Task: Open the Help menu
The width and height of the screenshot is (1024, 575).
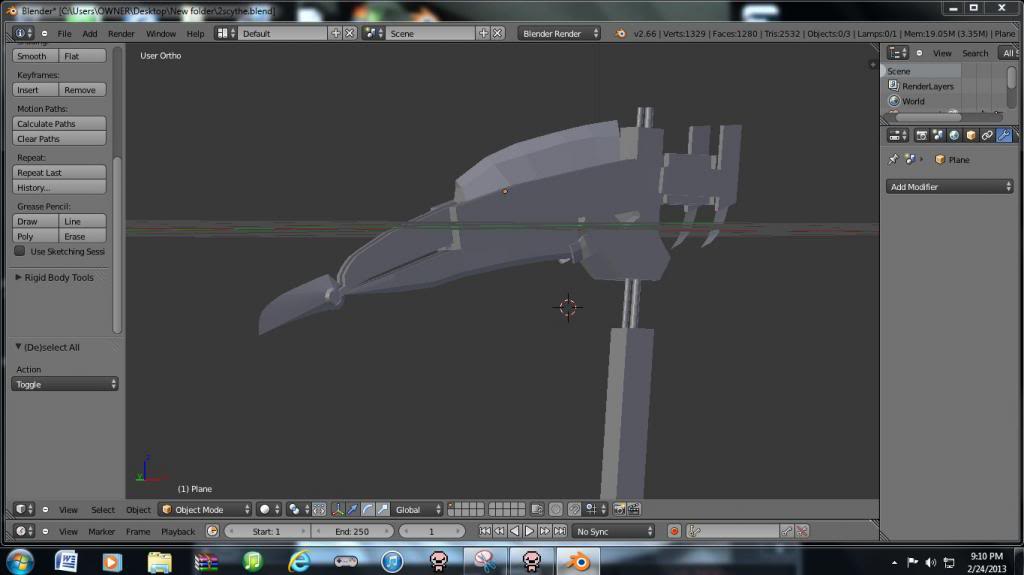Action: [x=195, y=33]
